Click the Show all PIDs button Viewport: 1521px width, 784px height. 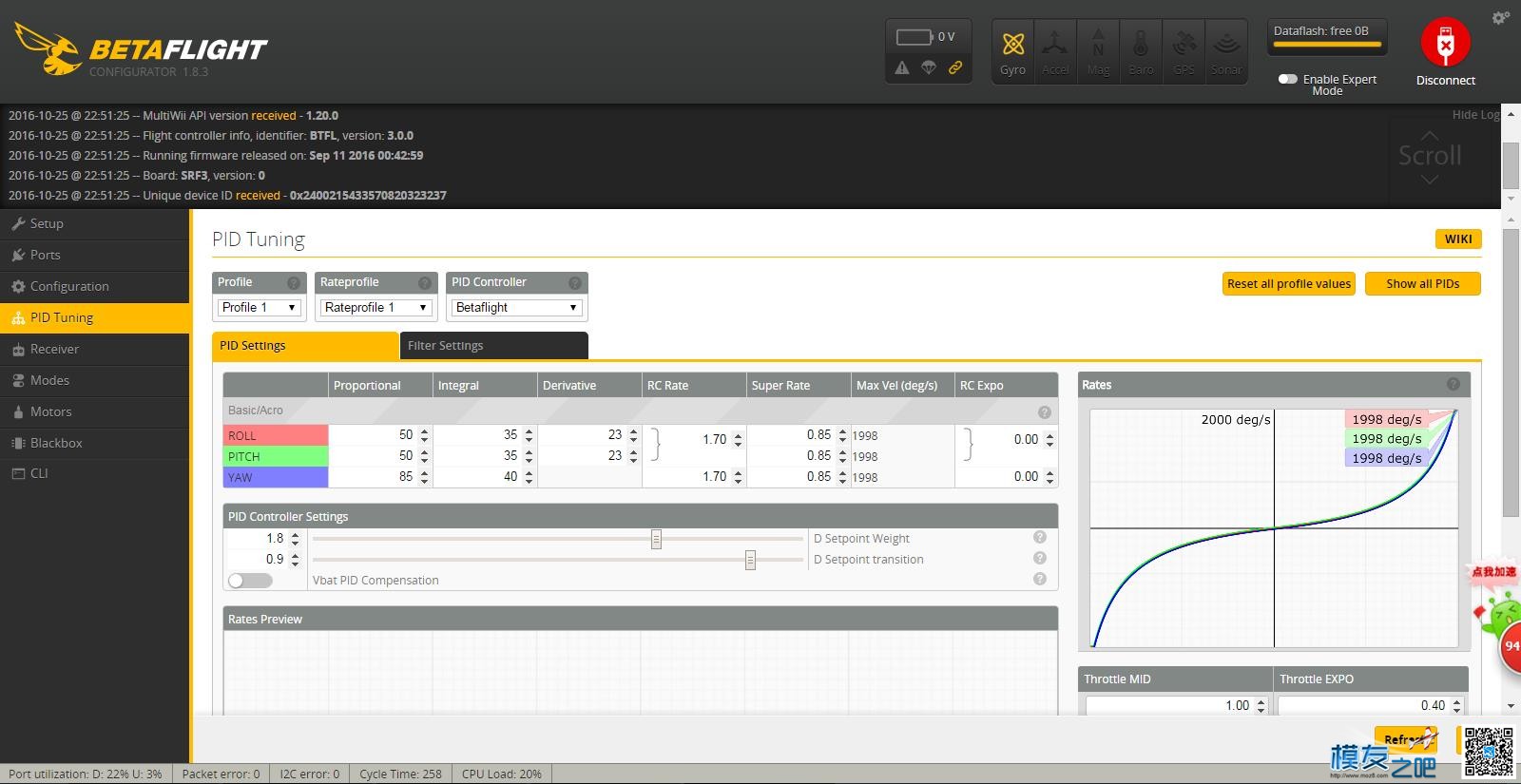tap(1422, 283)
